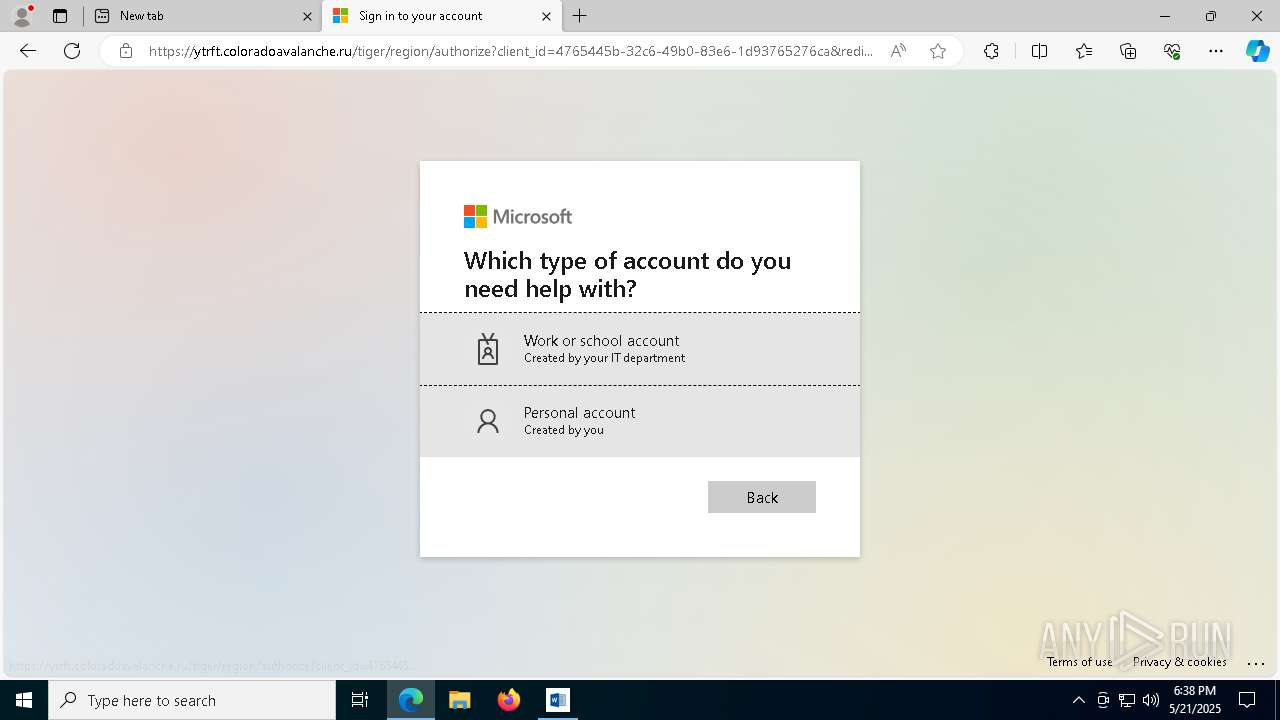1280x720 pixels.
Task: Refresh the page
Action: click(72, 51)
